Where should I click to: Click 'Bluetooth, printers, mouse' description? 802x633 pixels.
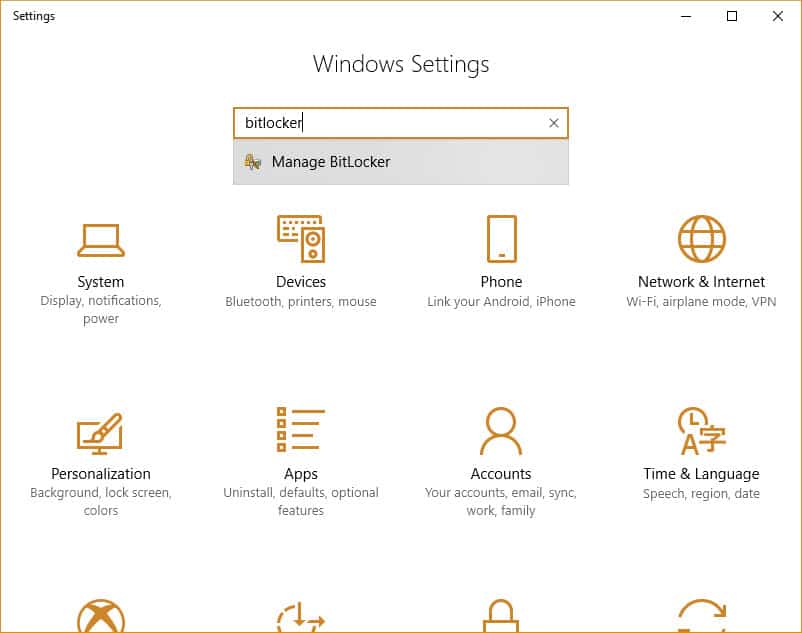(301, 302)
